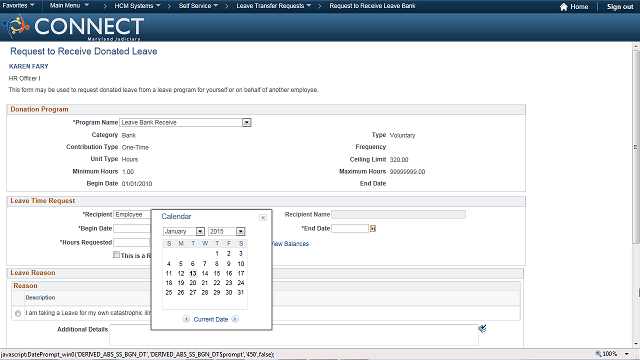Image resolution: width=640 pixels, height=360 pixels.
Task: Click the View Balances link
Action: click(x=290, y=244)
